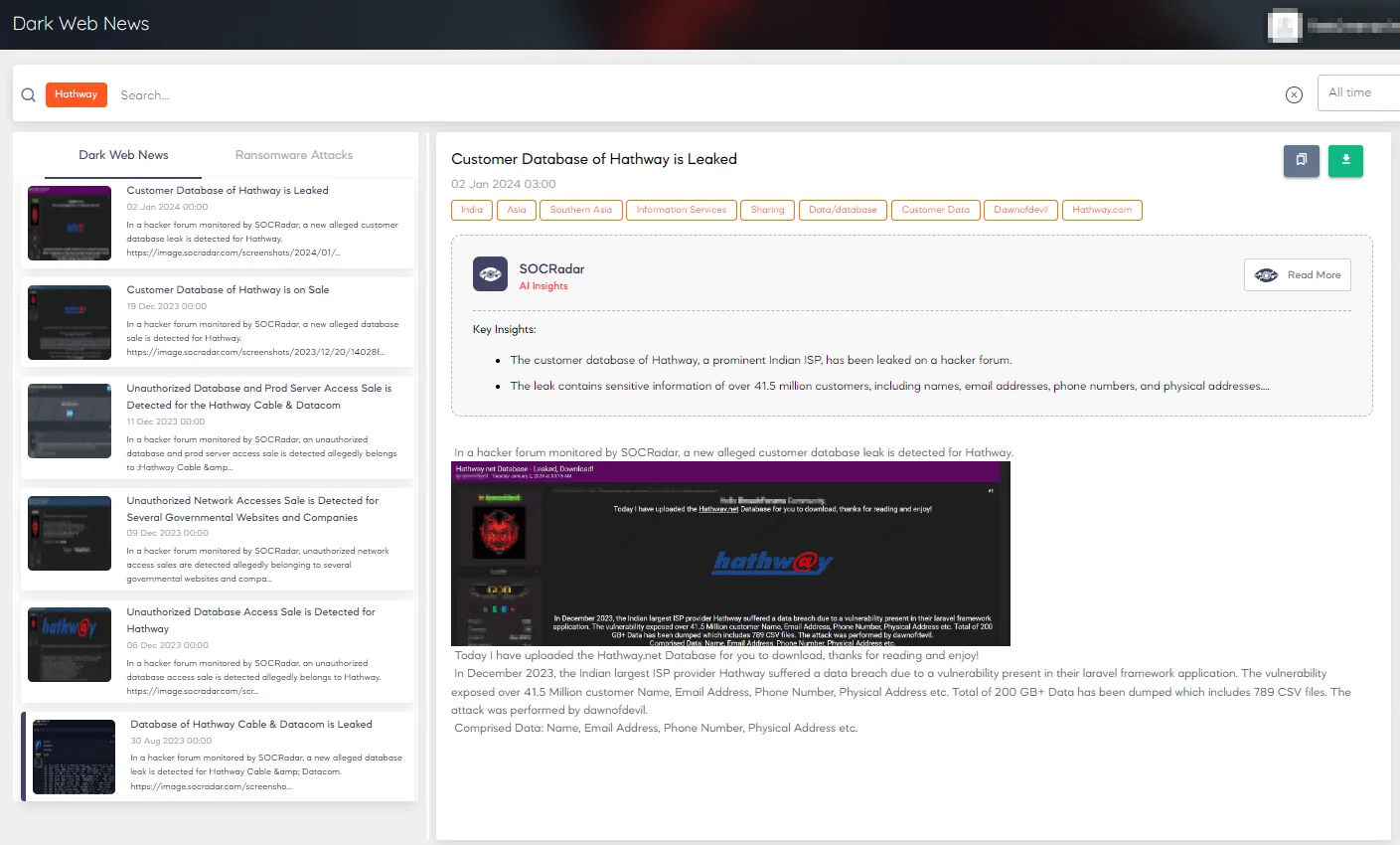Open thumbnail of the Hathway Cable & Datacom server access item

click(70, 421)
